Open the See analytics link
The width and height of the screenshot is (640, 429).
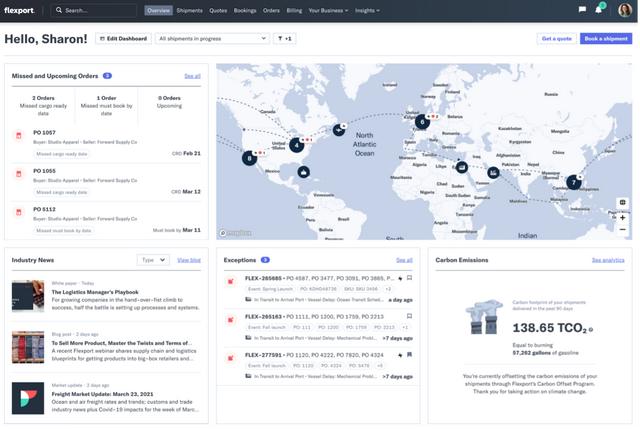click(x=607, y=259)
